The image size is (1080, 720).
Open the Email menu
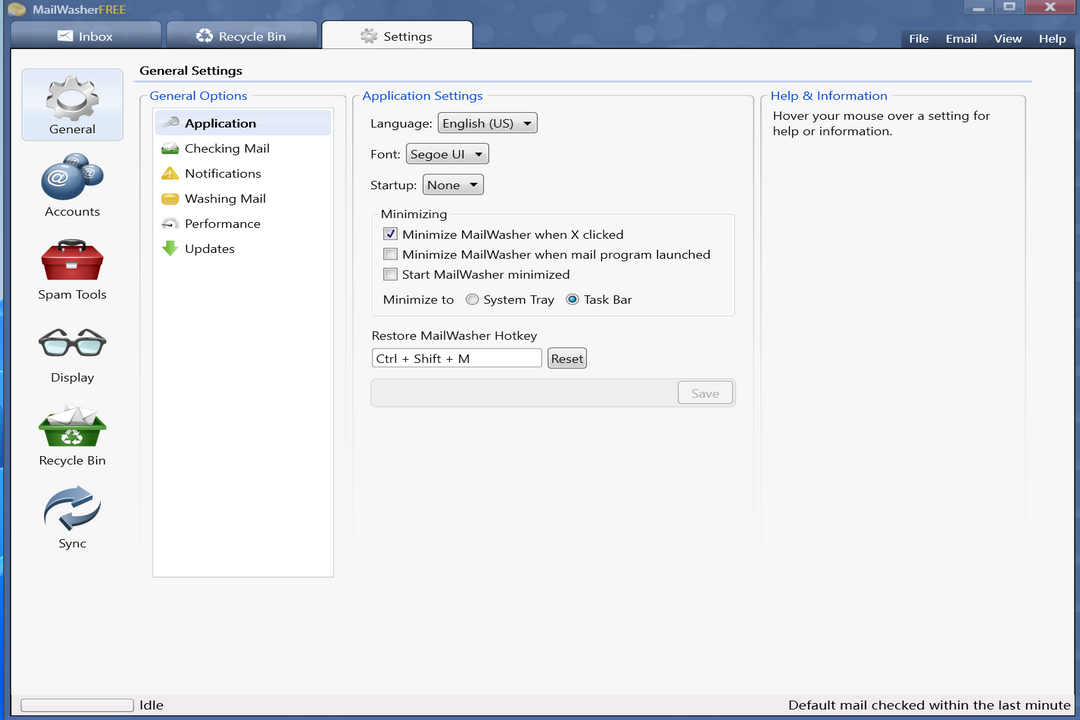[961, 38]
